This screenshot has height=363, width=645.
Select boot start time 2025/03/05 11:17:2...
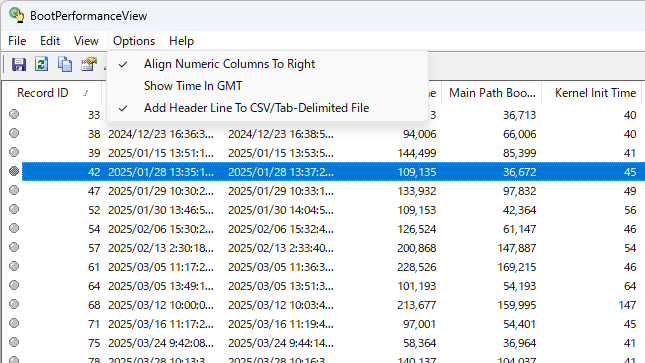(161, 267)
